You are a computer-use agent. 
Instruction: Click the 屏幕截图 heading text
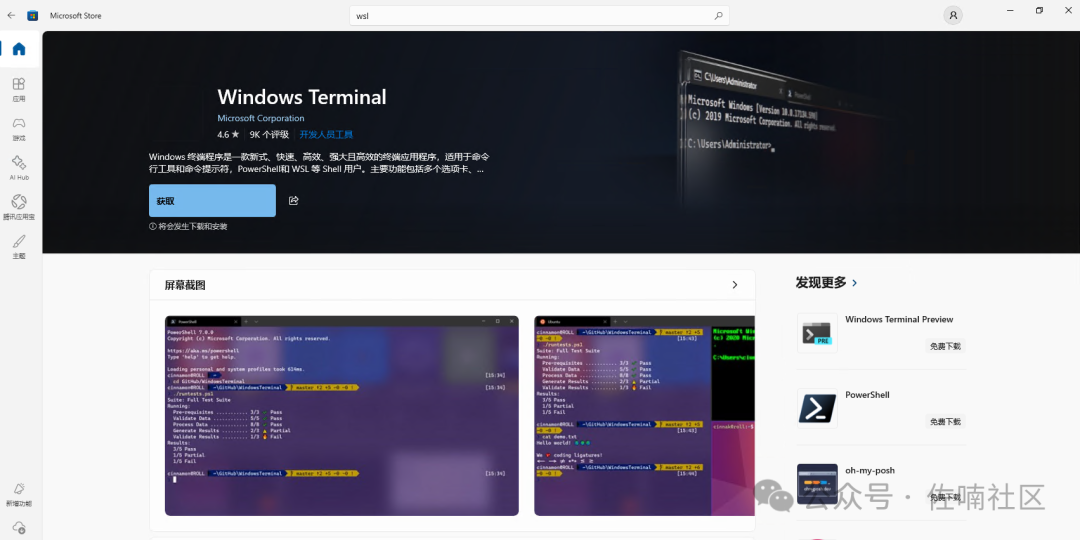tap(185, 285)
